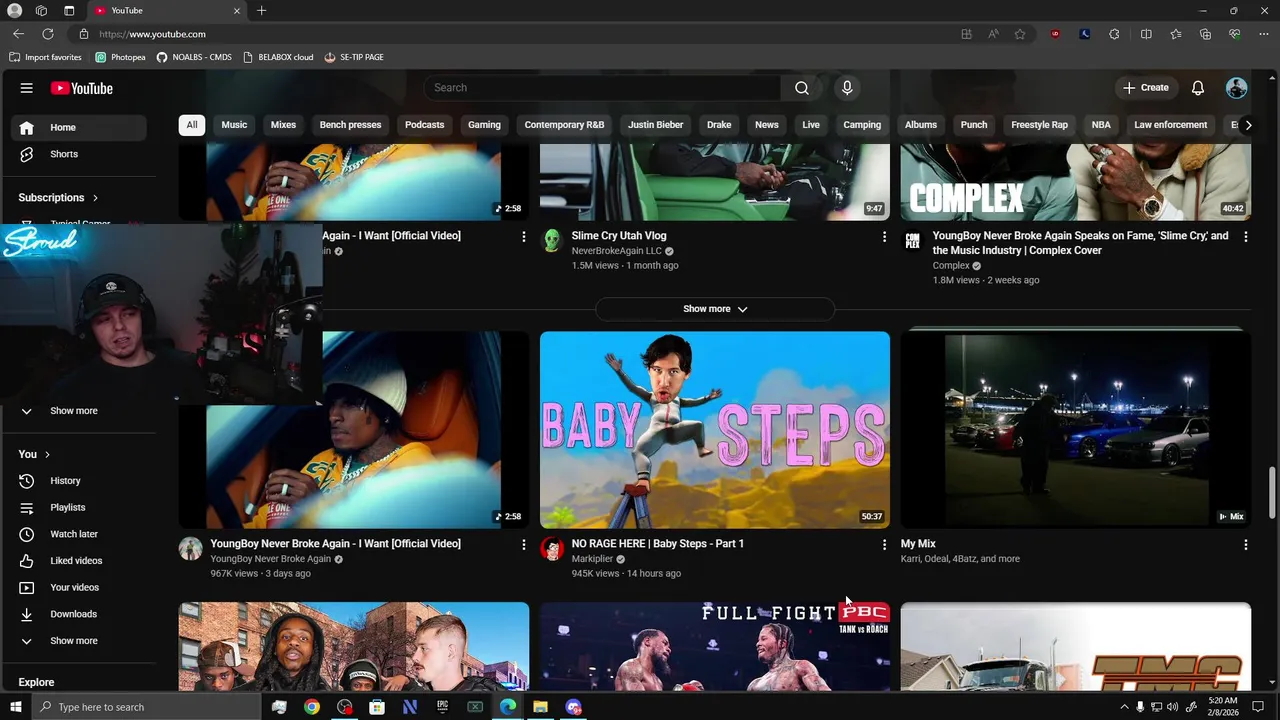Expand the You section chevron
1280x720 pixels.
pyautogui.click(x=47, y=454)
